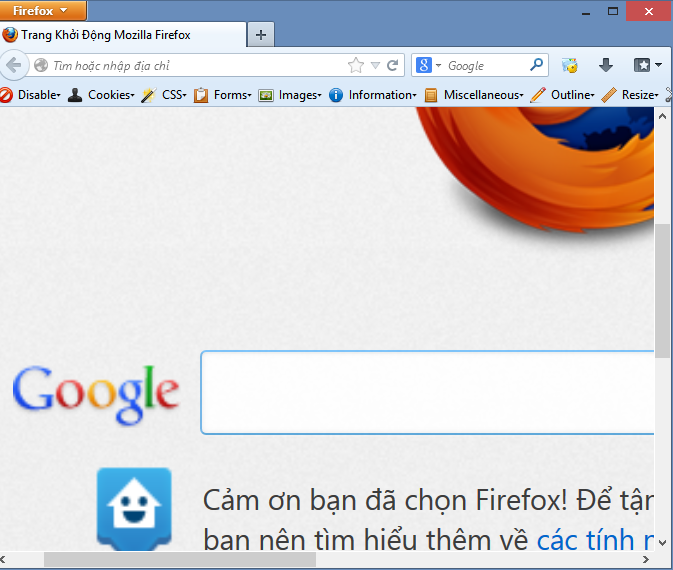Bookmark this page with the star icon
This screenshot has width=673, height=570.
tap(356, 65)
